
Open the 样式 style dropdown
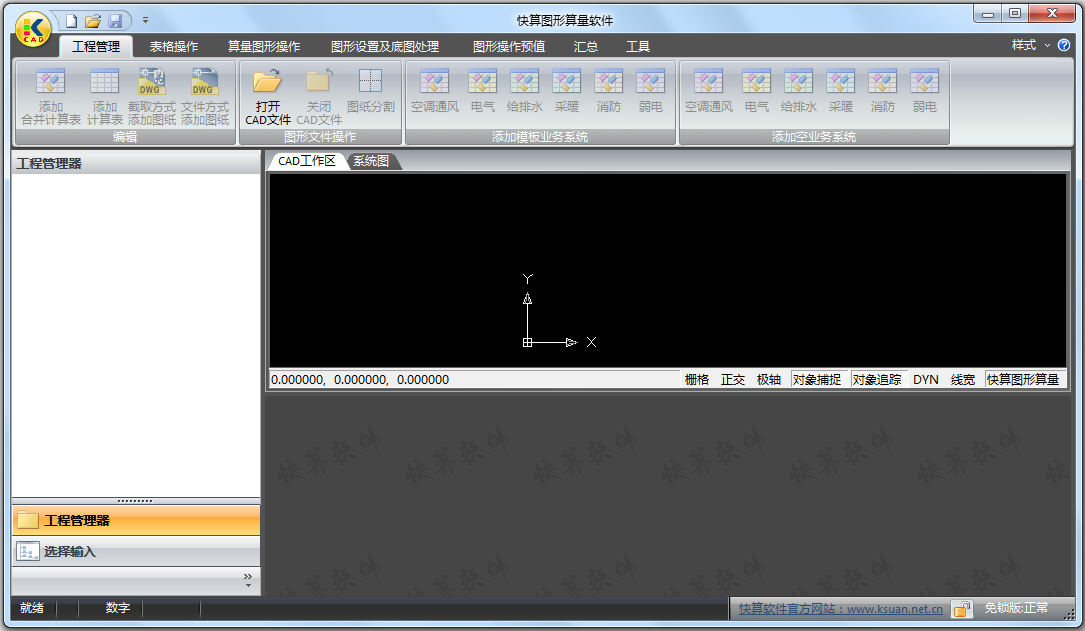pyautogui.click(x=1030, y=45)
